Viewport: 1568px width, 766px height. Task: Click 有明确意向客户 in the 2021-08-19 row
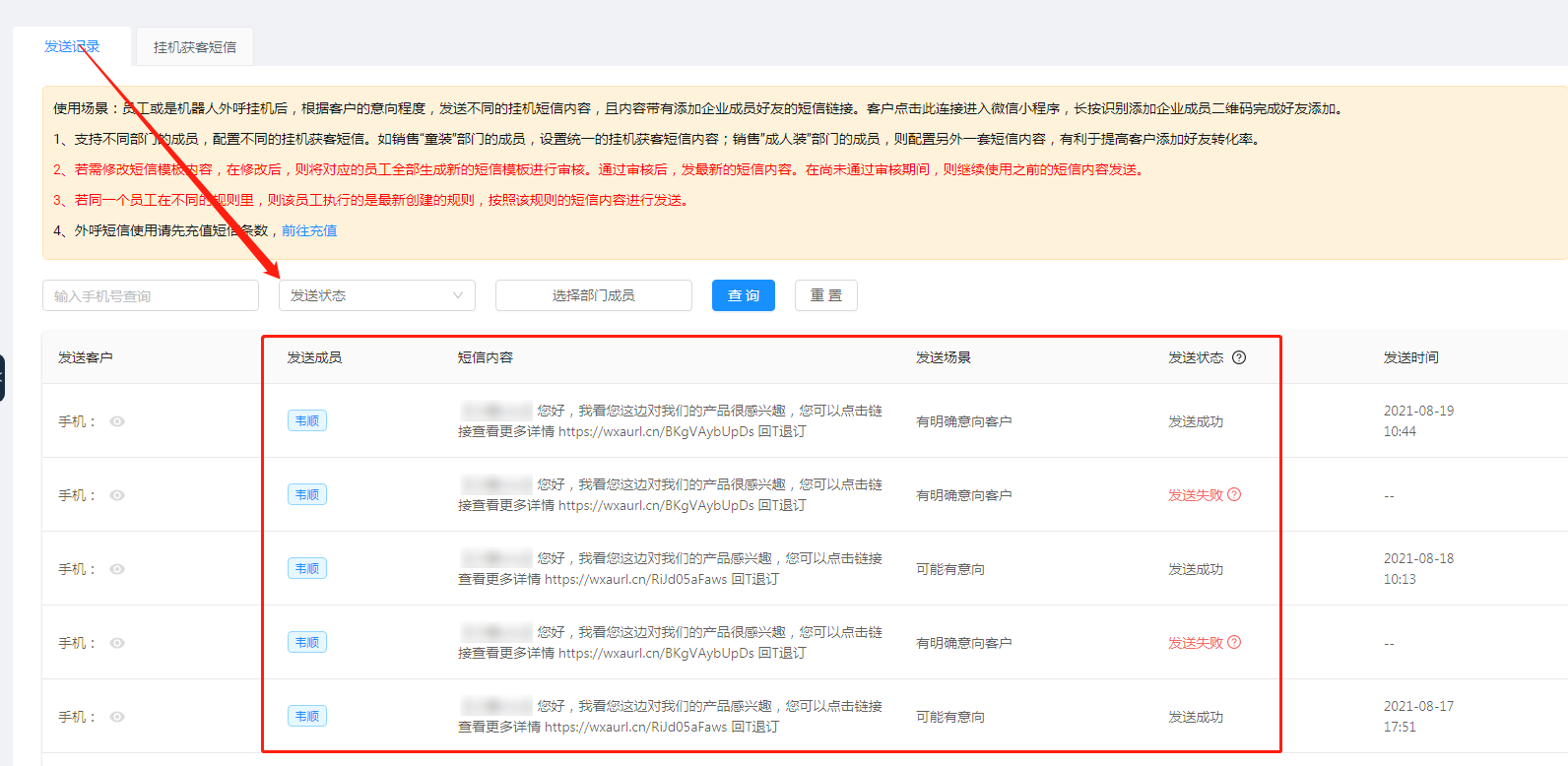pos(964,421)
